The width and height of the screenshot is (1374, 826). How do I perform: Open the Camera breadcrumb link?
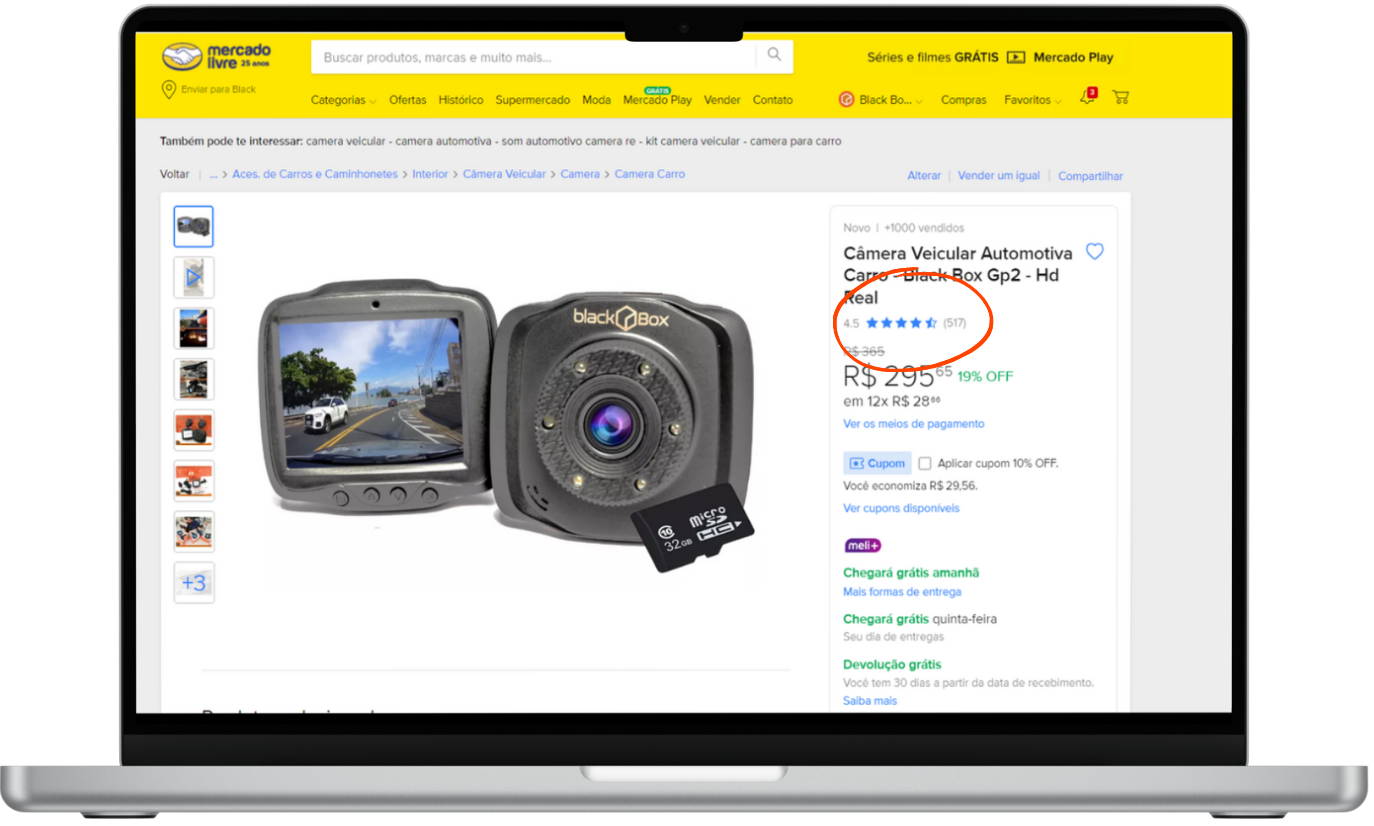click(580, 174)
